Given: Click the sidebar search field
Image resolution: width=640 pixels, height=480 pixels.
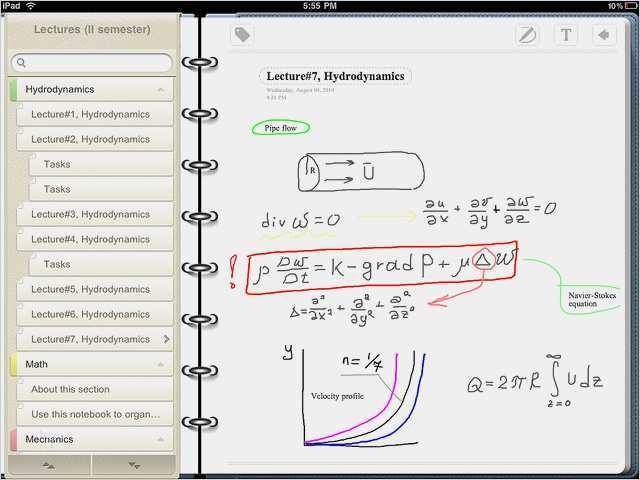Looking at the screenshot, I should [92, 63].
